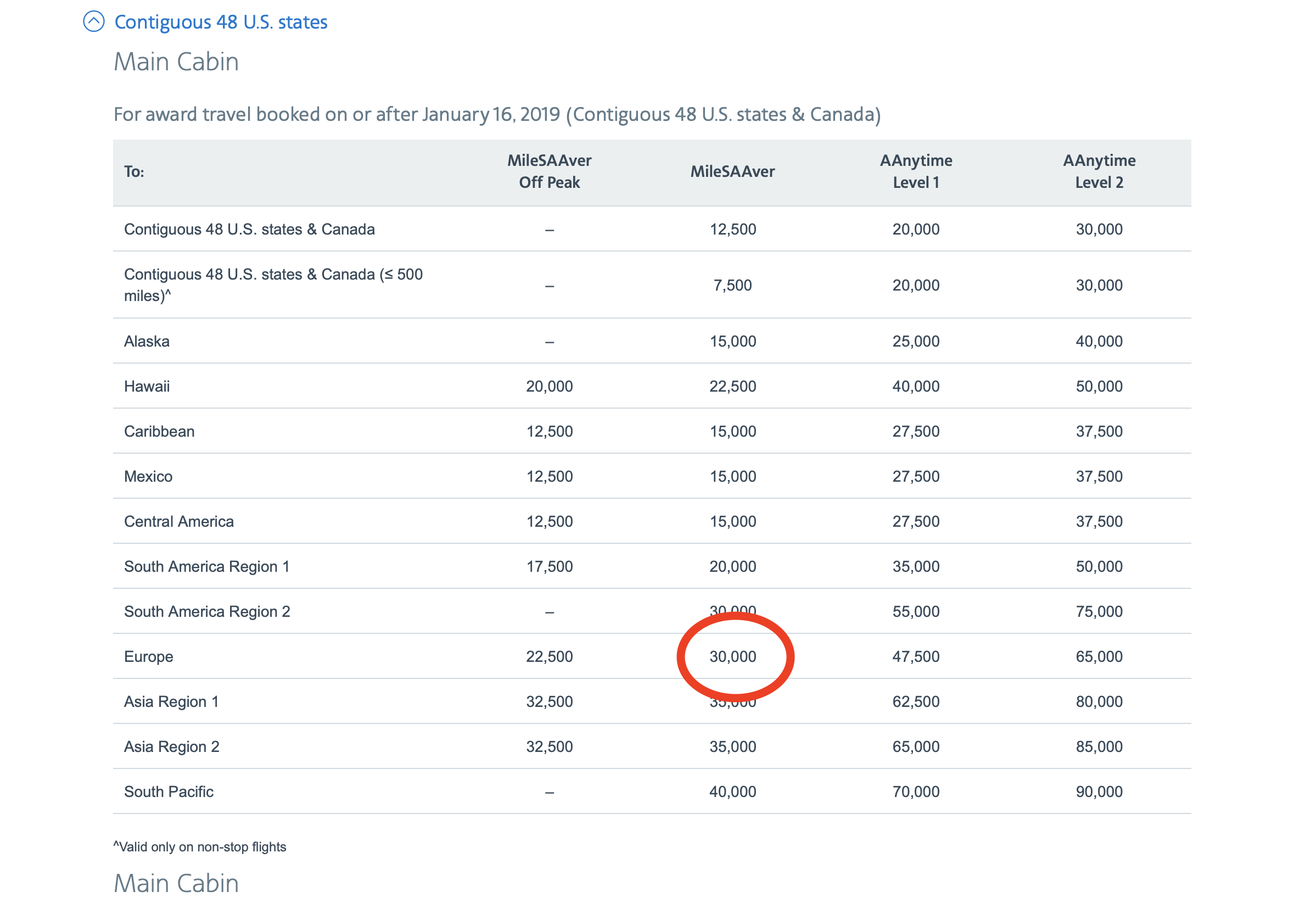The width and height of the screenshot is (1316, 914).
Task: Select the 55,000 AAnytime Level 1 value
Action: (916, 612)
